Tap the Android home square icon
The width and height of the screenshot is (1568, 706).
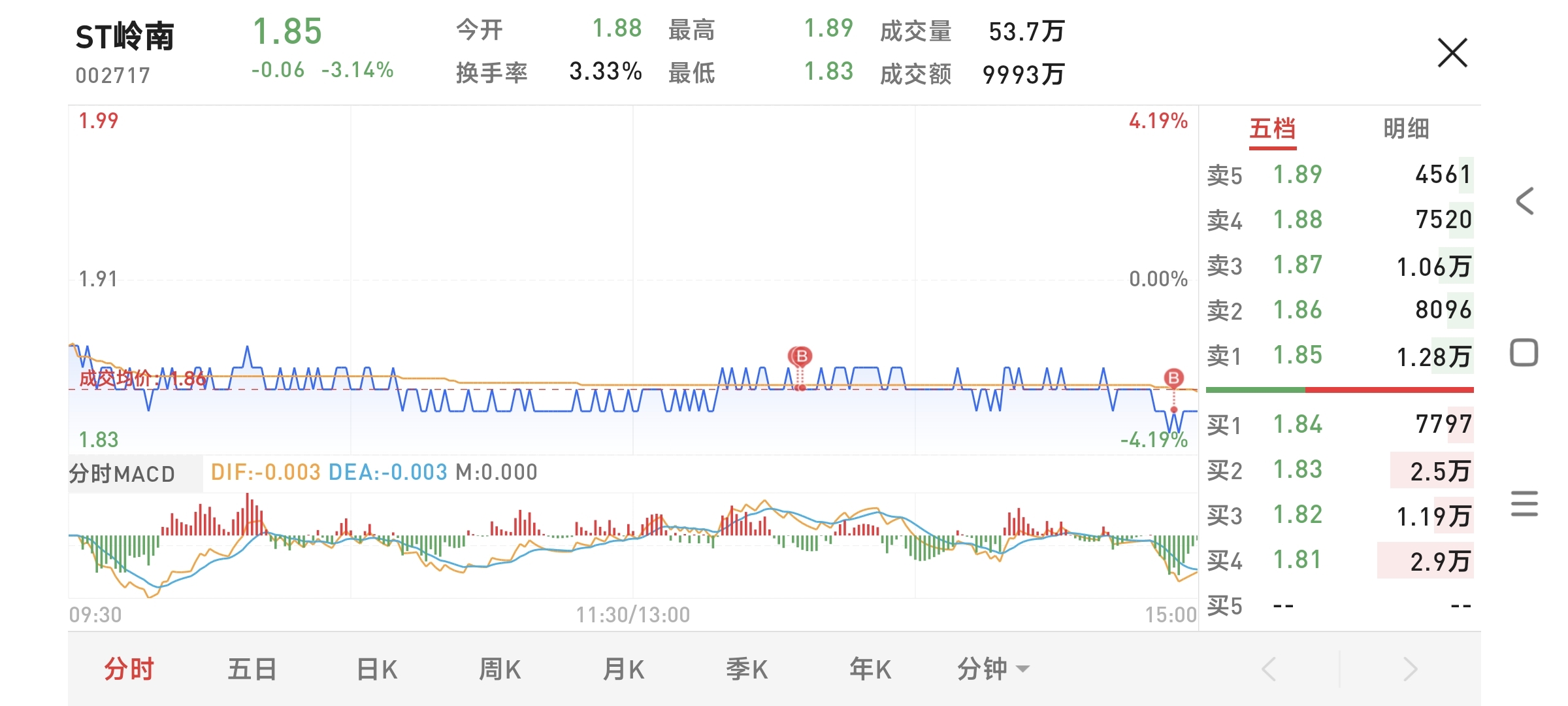1524,353
